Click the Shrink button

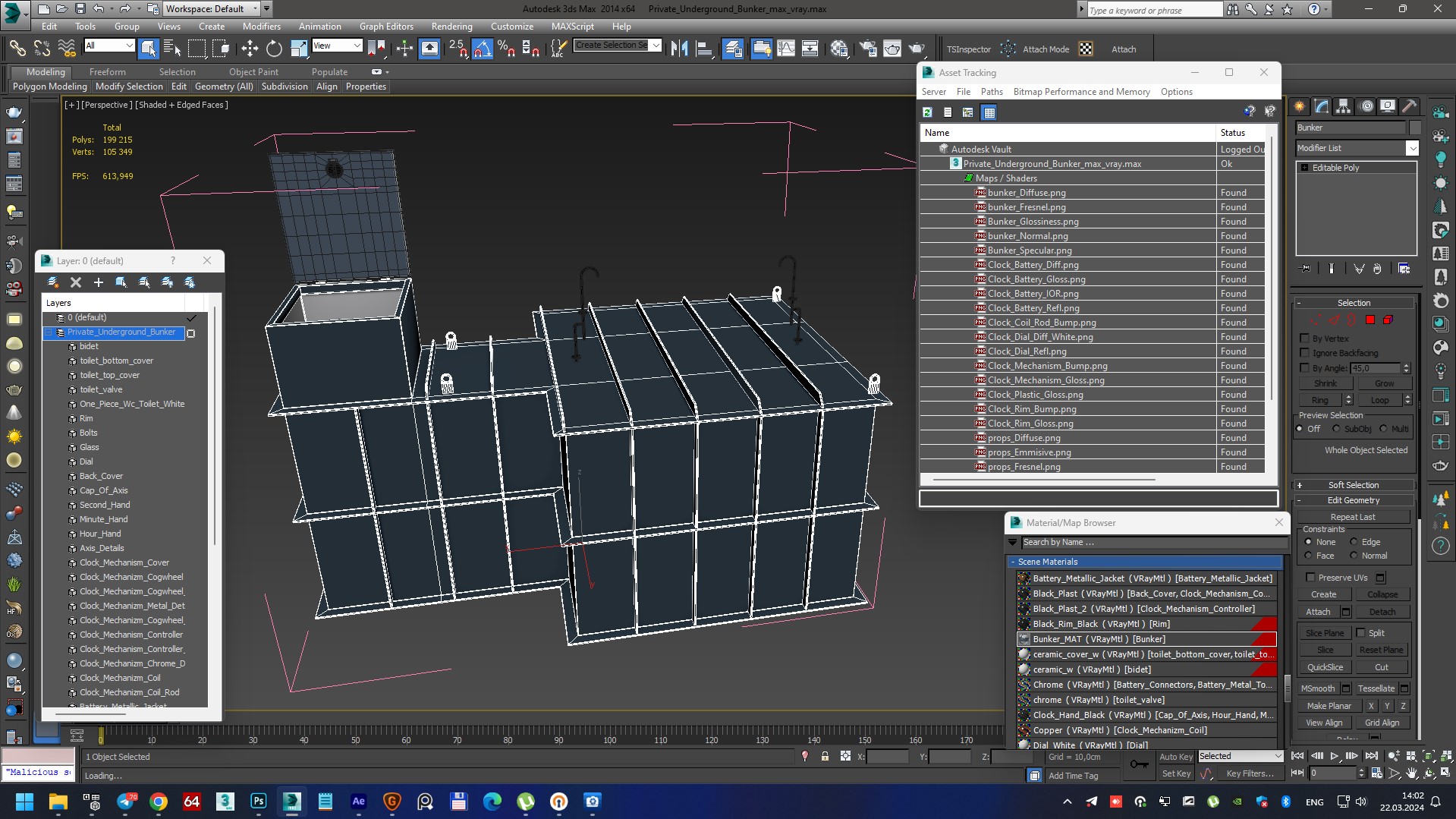point(1325,383)
